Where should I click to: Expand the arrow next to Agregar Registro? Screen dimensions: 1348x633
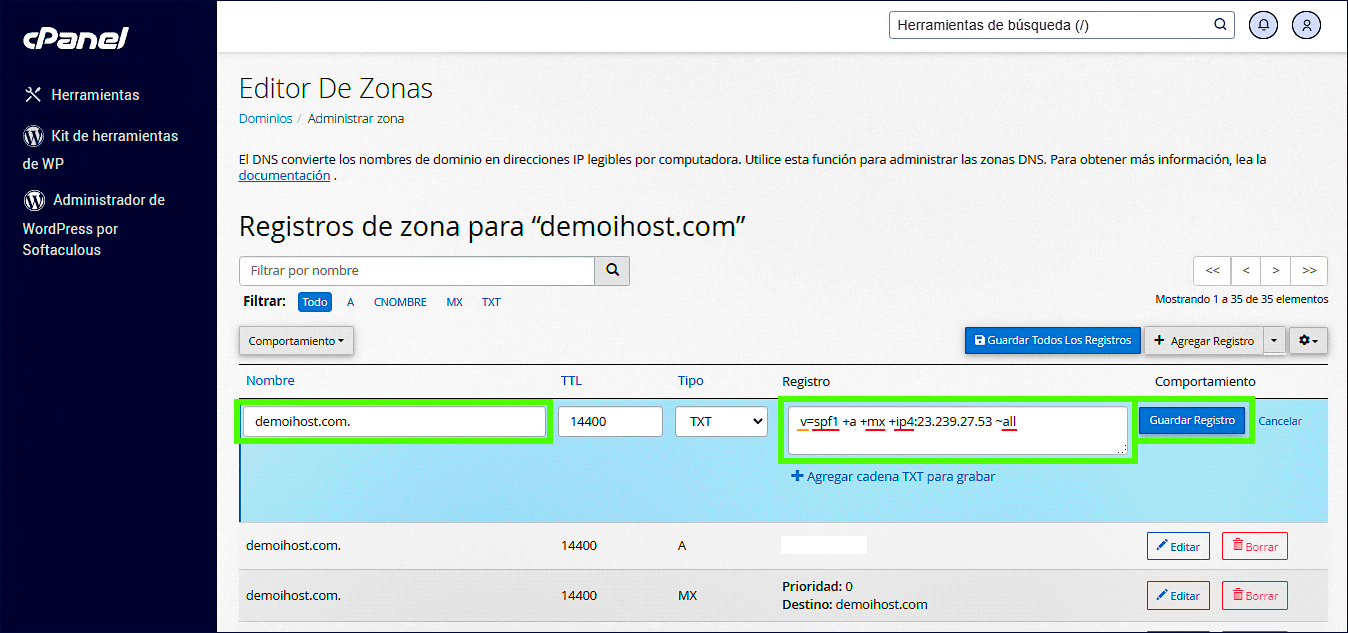(x=1274, y=341)
